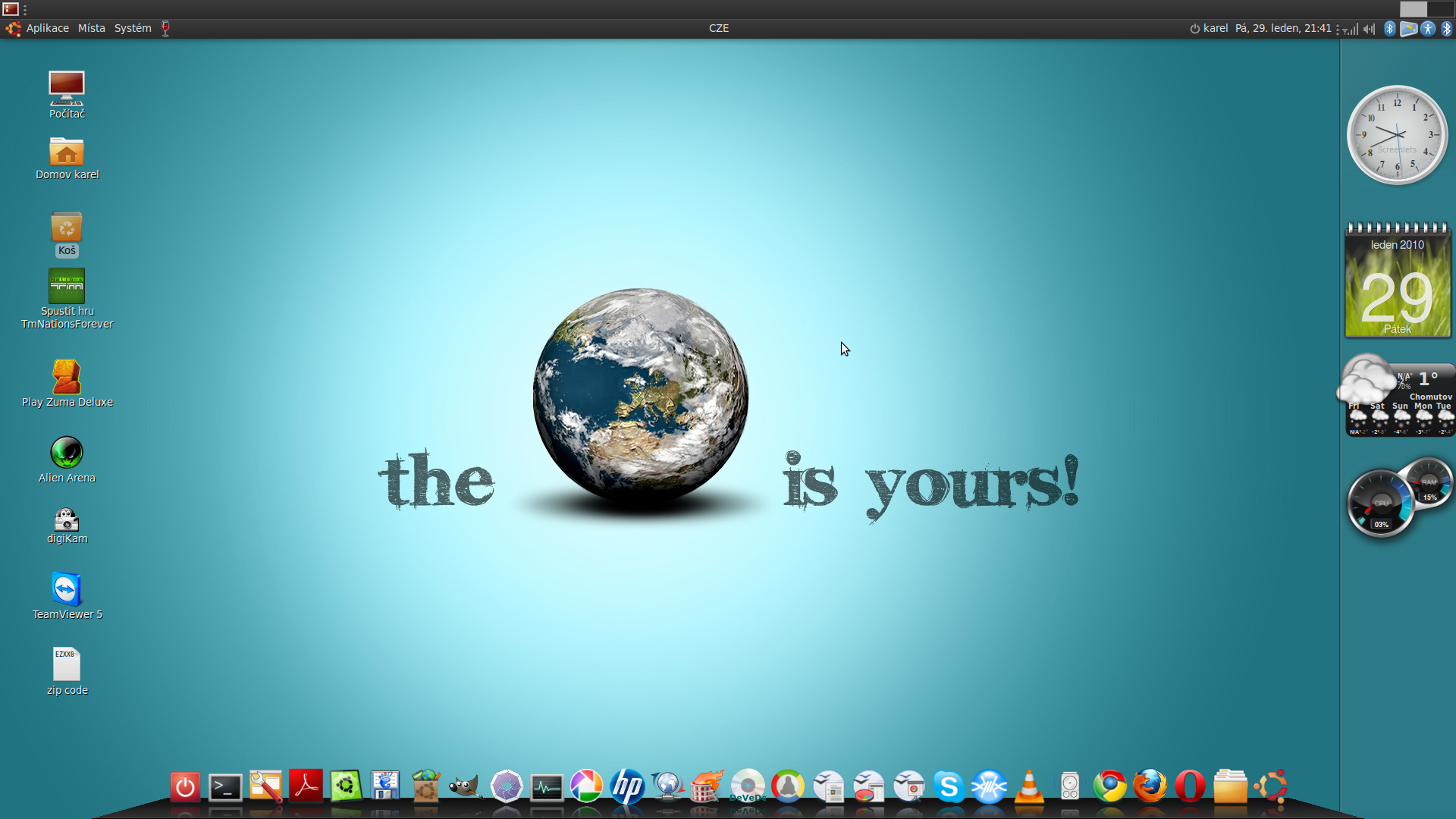
Task: Click the Chomutov weather screenlet
Action: coord(1396,396)
